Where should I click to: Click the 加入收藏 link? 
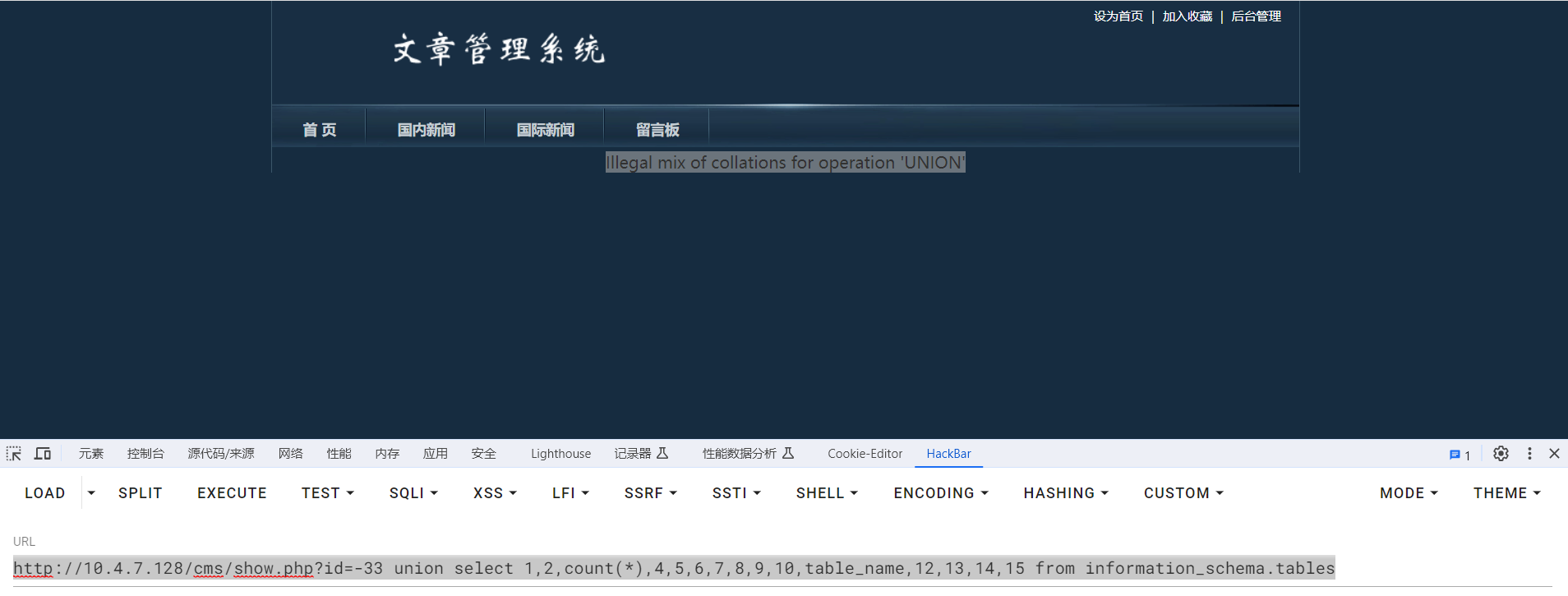coord(1187,16)
